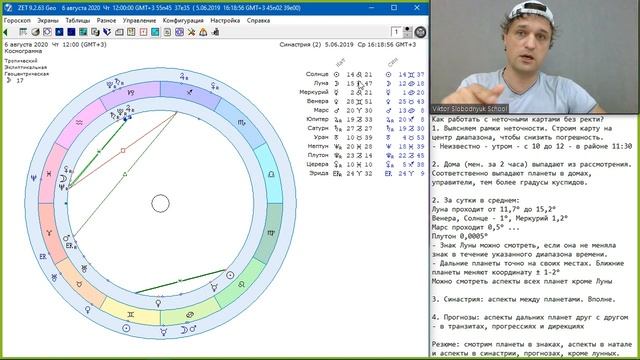Screen dimensions: 640x360
Task: Click the small gray page toolbar icon
Action: (167, 32)
